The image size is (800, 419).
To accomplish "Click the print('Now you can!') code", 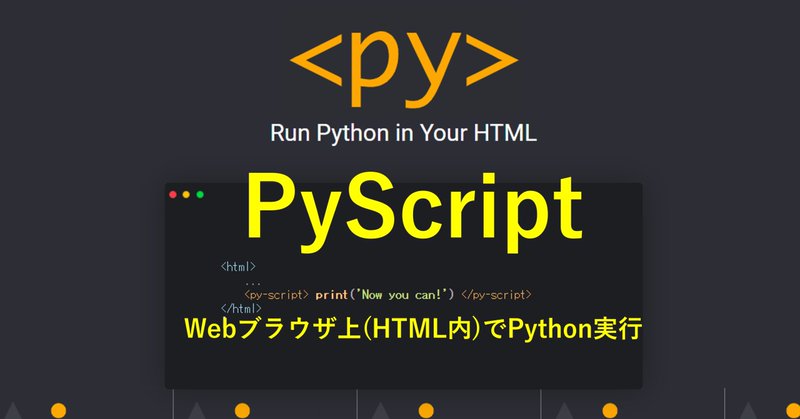I will pyautogui.click(x=385, y=294).
